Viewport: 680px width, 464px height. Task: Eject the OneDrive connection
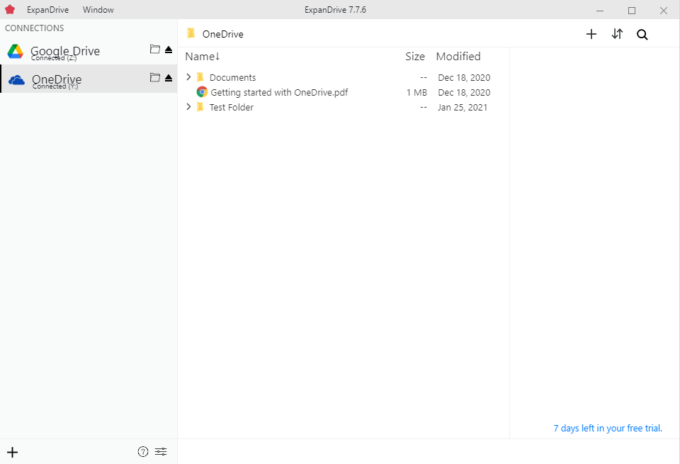pyautogui.click(x=169, y=78)
